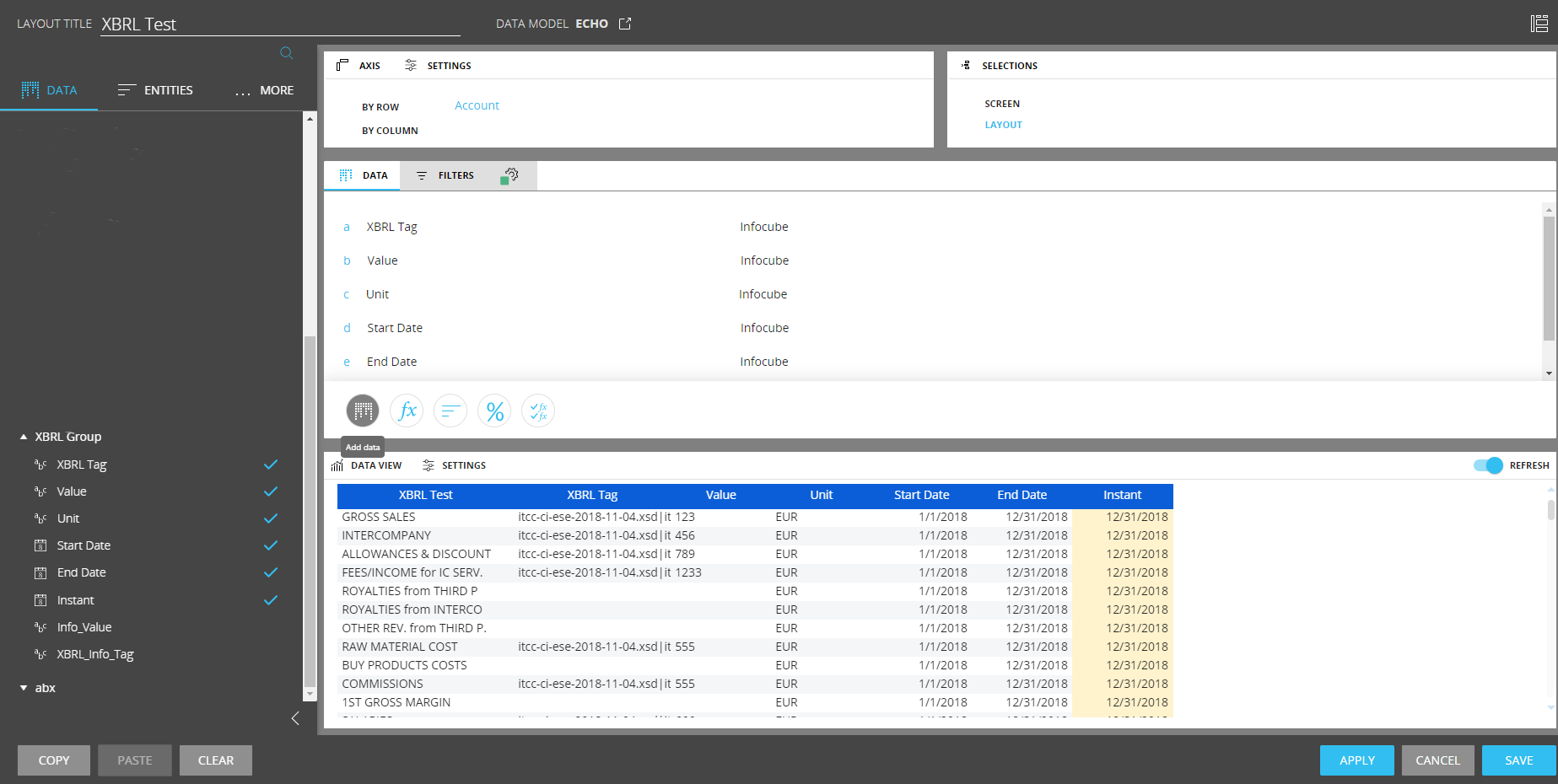
Task: Click the search magnifier in the left sidebar
Action: tap(286, 52)
